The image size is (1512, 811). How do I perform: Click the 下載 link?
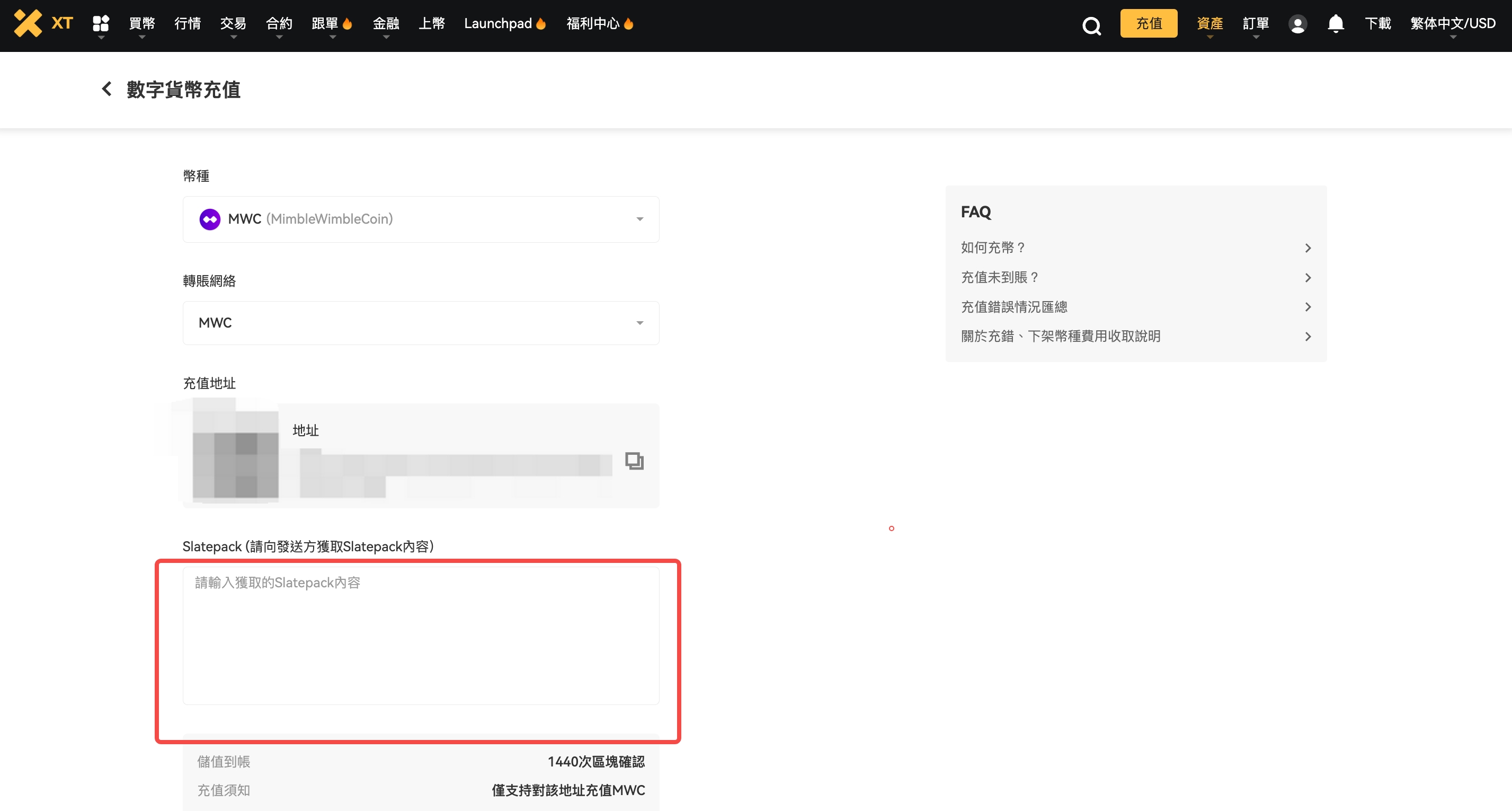pyautogui.click(x=1377, y=23)
